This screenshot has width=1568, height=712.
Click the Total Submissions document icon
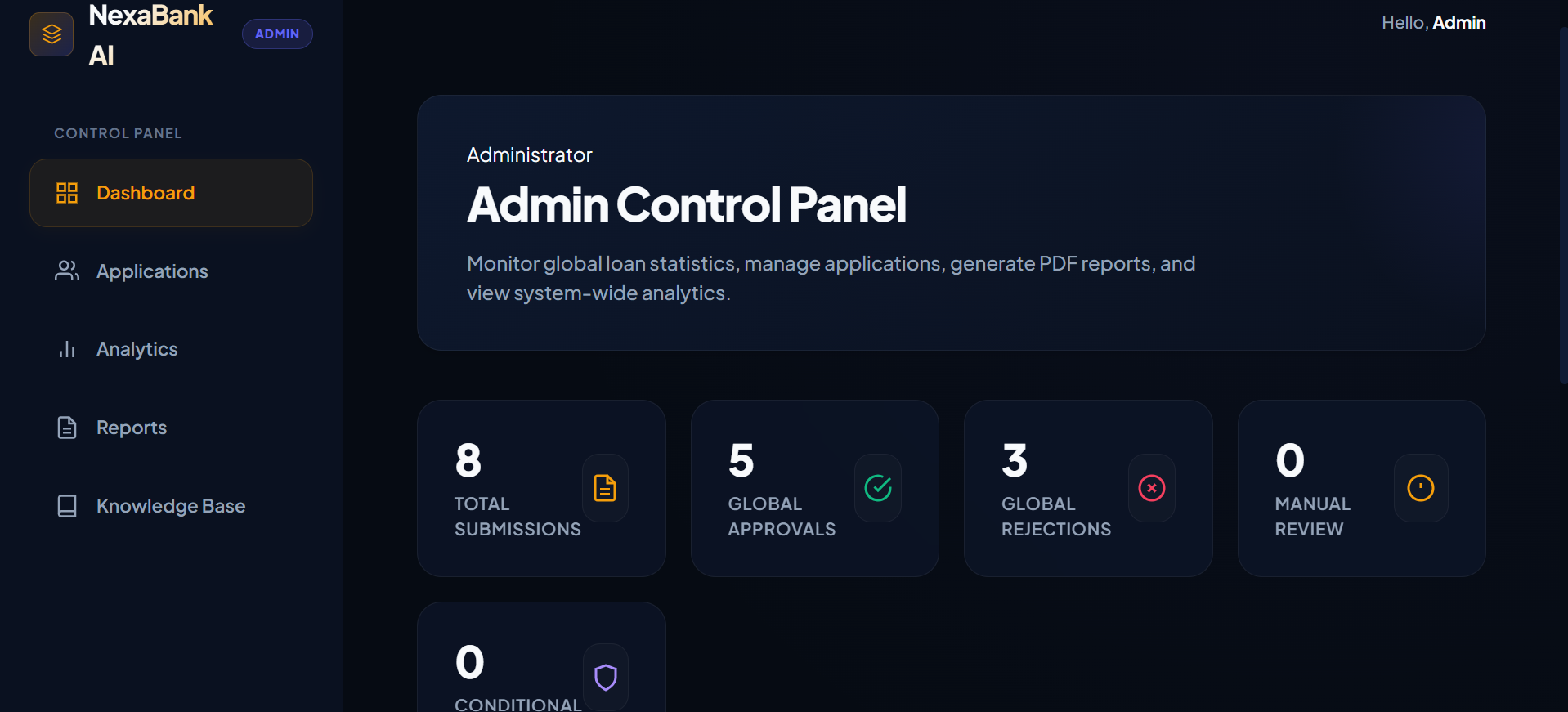[605, 488]
